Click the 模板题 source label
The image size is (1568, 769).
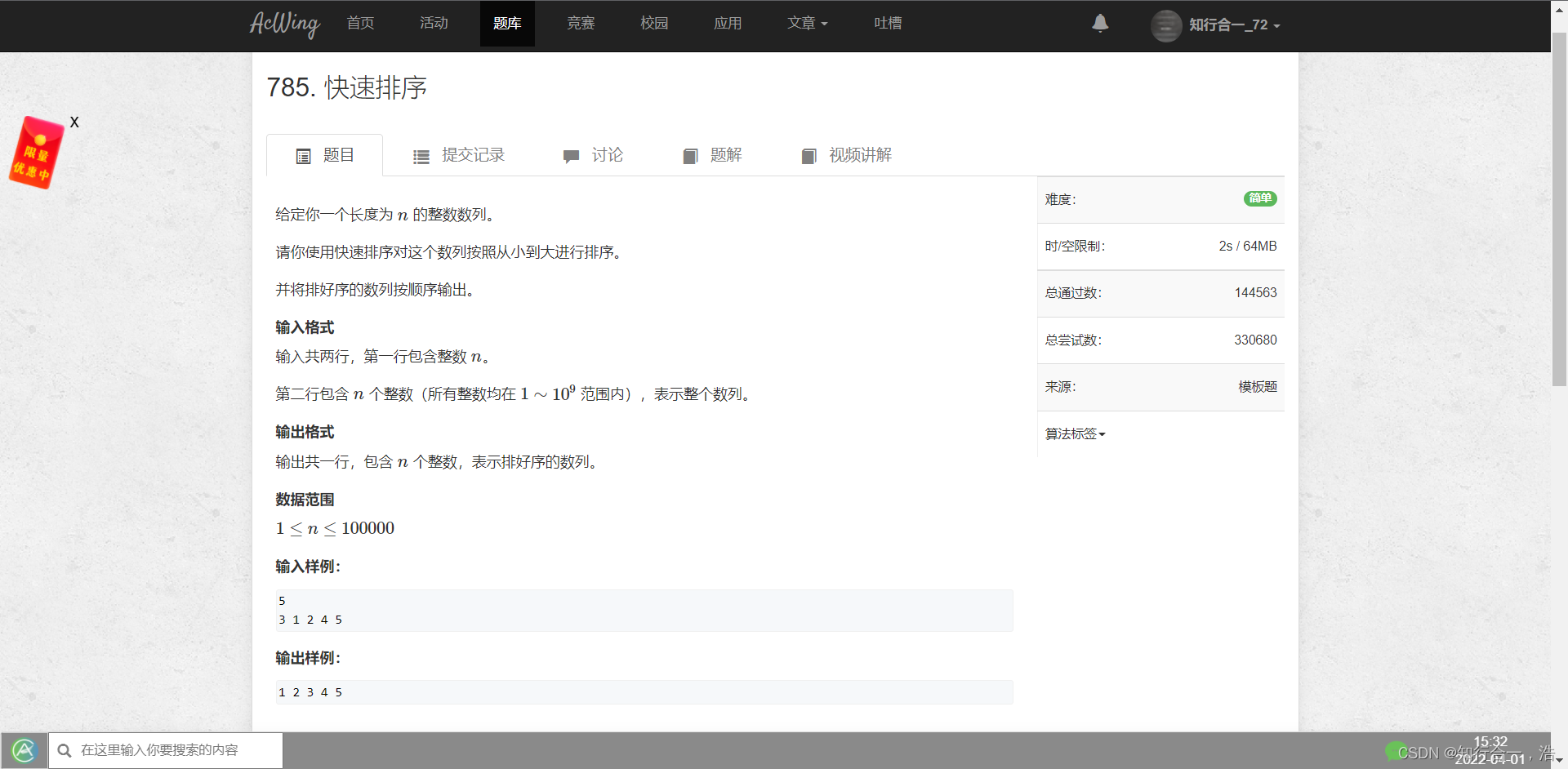point(1257,387)
